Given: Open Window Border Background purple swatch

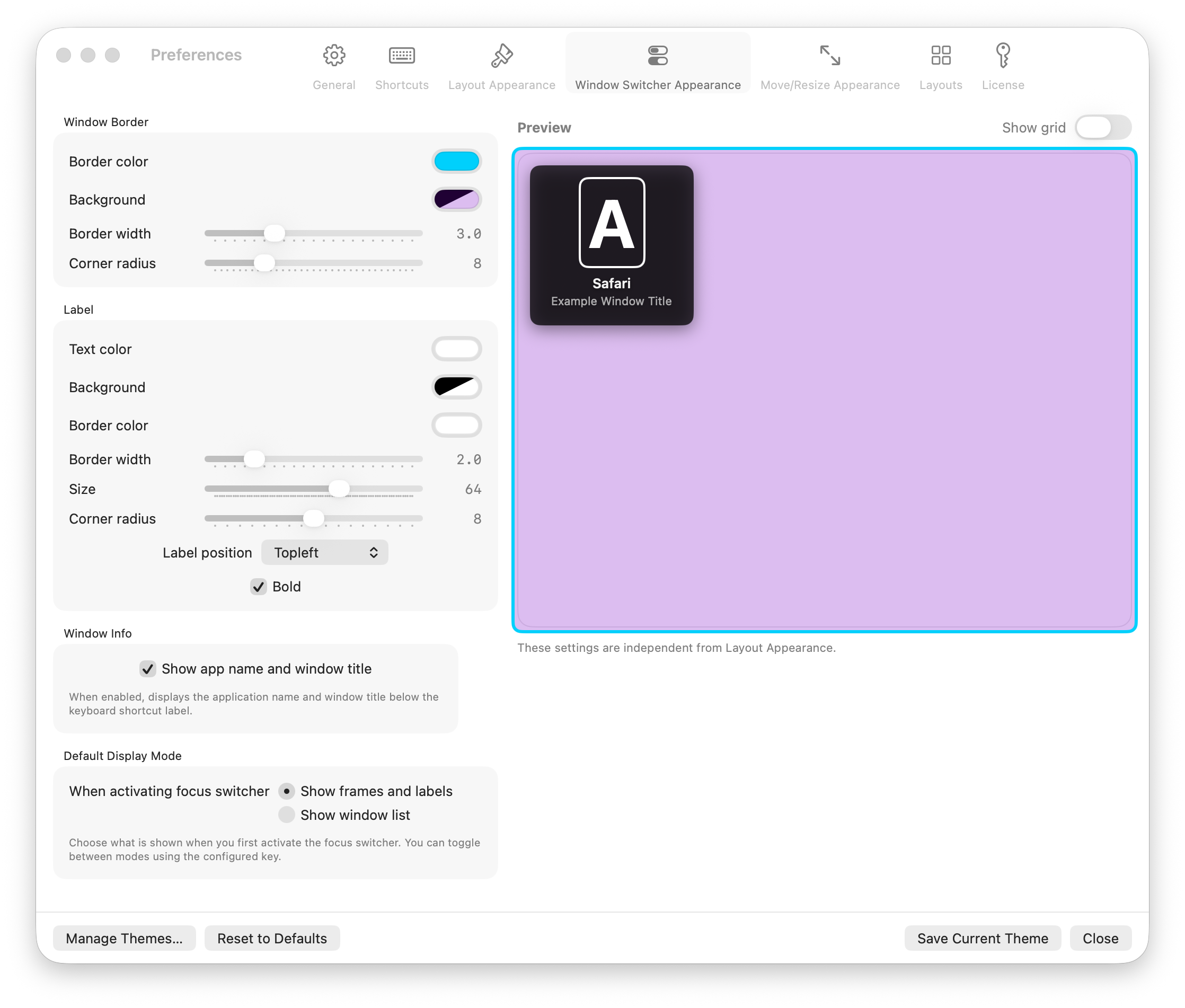Looking at the screenshot, I should [456, 199].
